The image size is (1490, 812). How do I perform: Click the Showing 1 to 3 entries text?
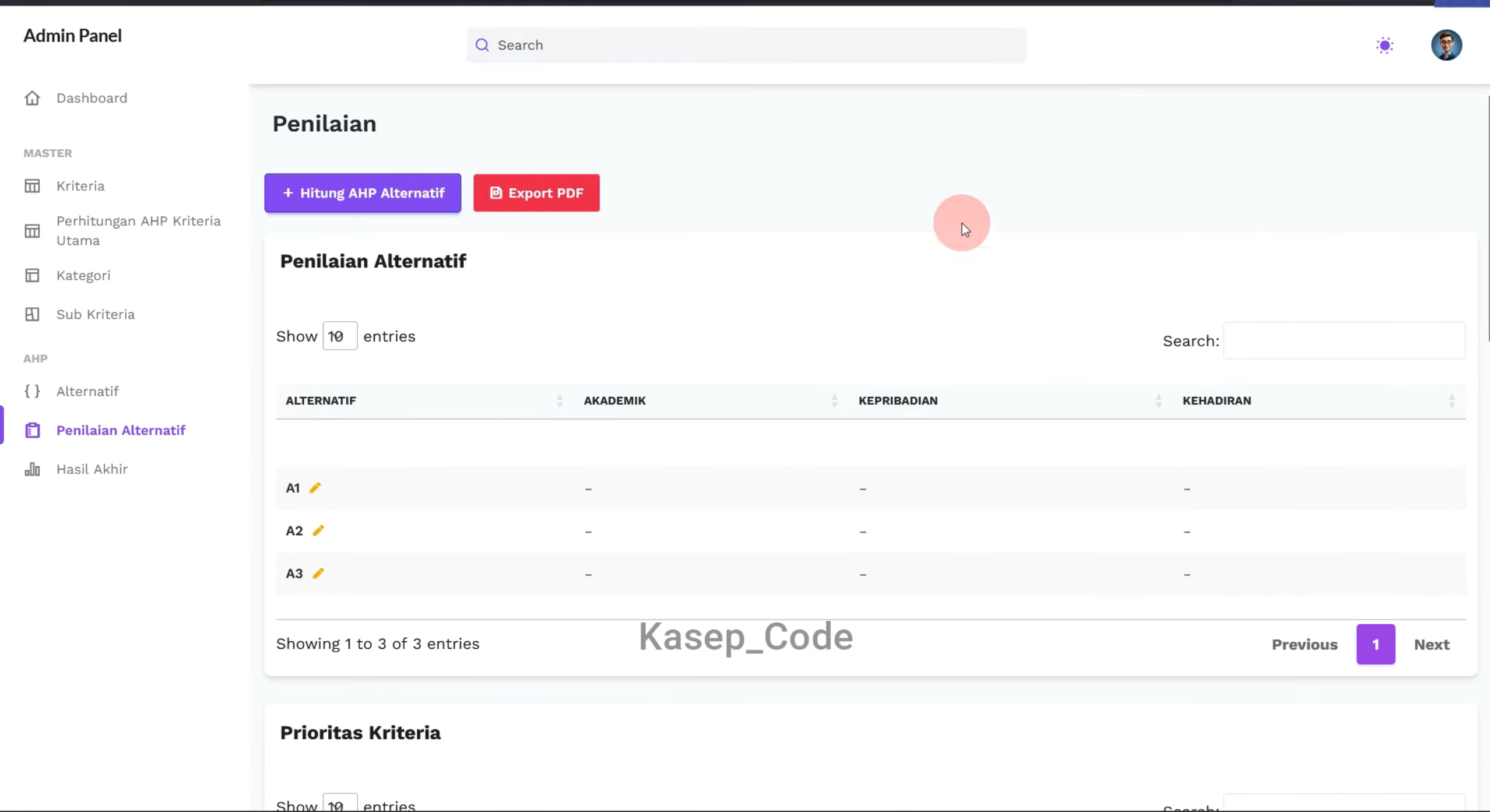point(378,644)
